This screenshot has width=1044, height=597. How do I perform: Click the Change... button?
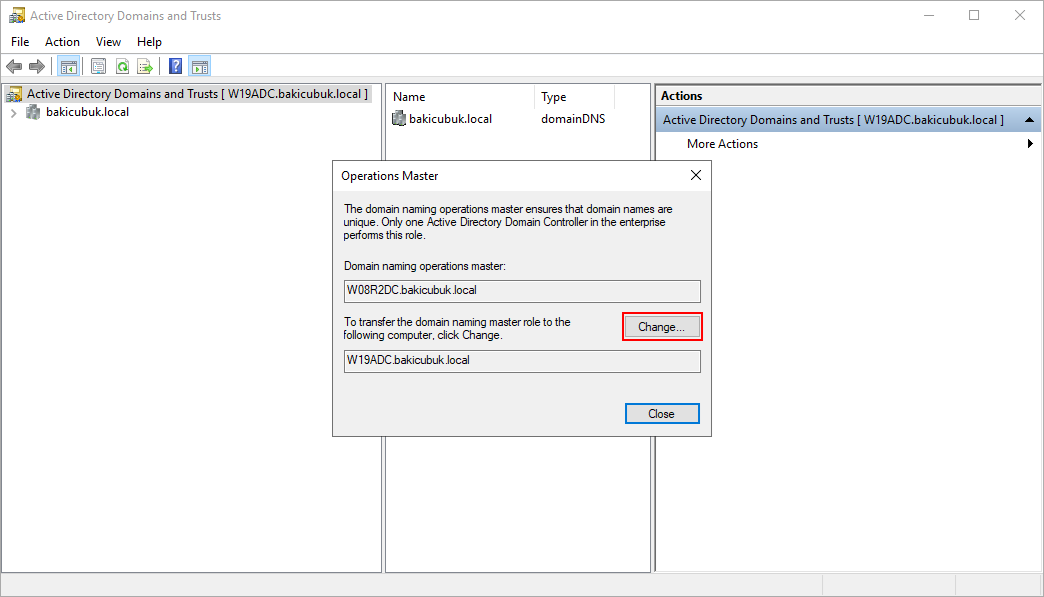coord(662,327)
